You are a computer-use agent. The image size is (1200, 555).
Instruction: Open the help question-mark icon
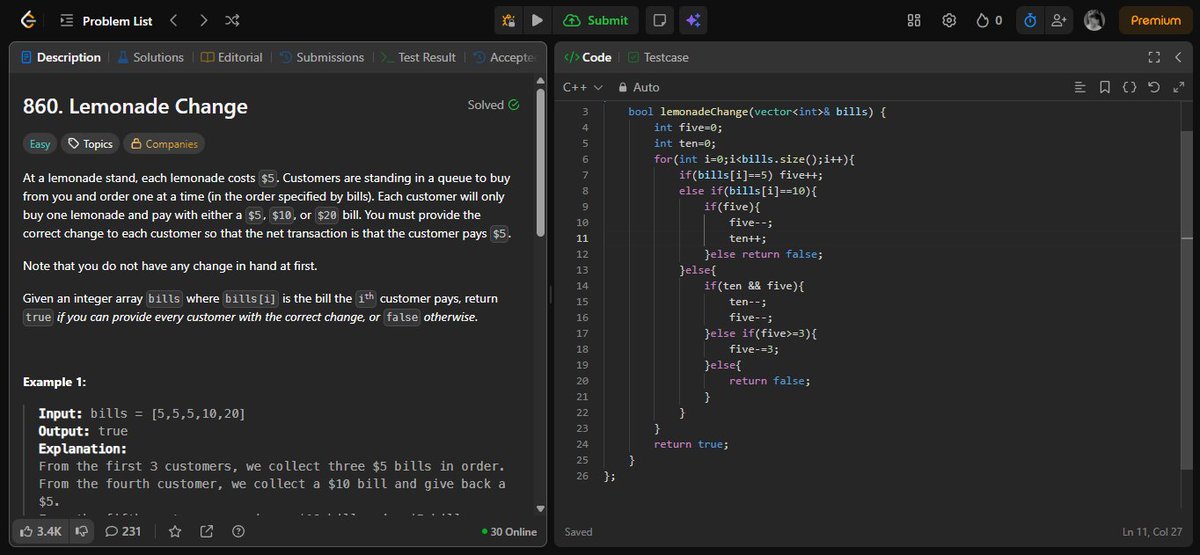pyautogui.click(x=238, y=531)
